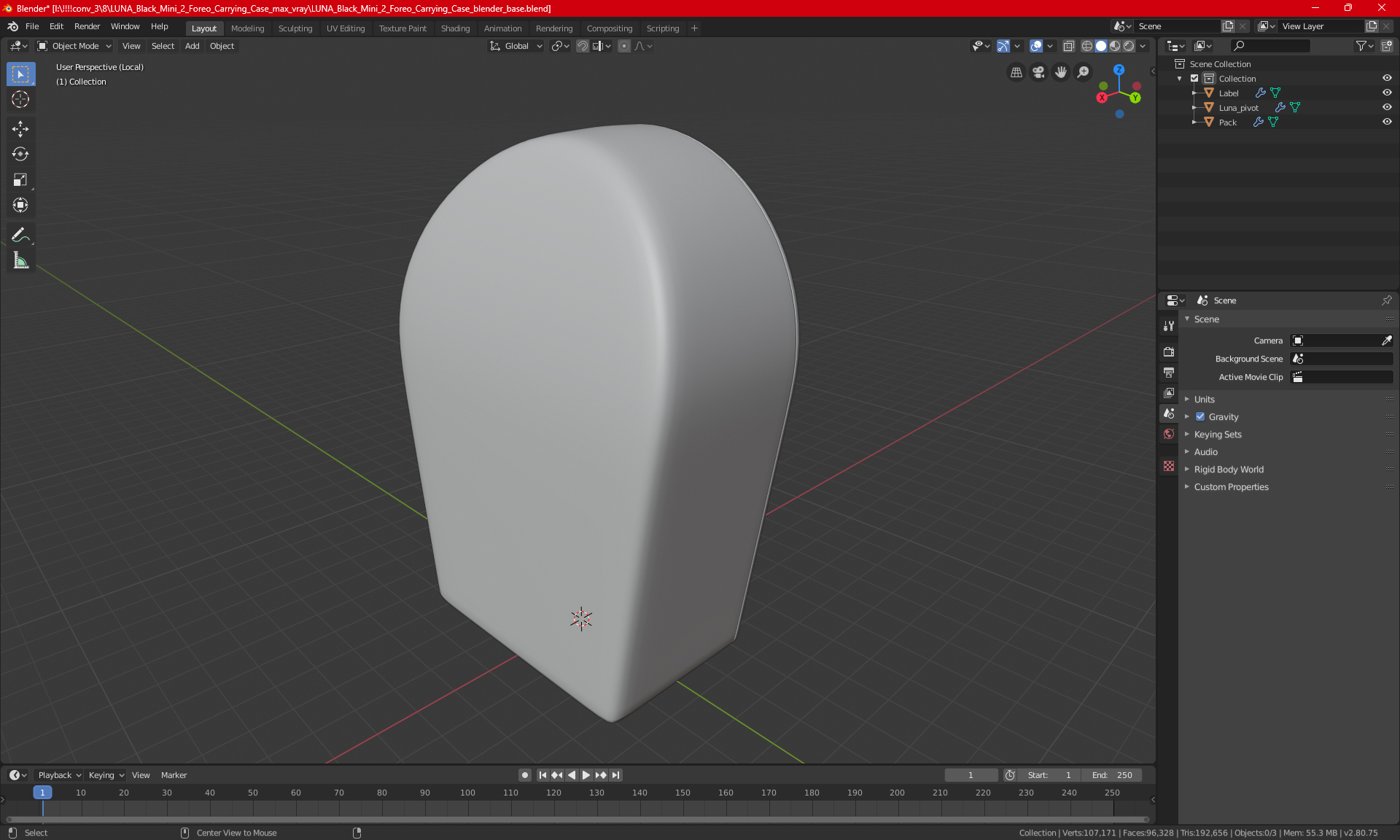Screen dimensions: 1400x840
Task: Hide the Luna_pivot object
Action: 1387,107
